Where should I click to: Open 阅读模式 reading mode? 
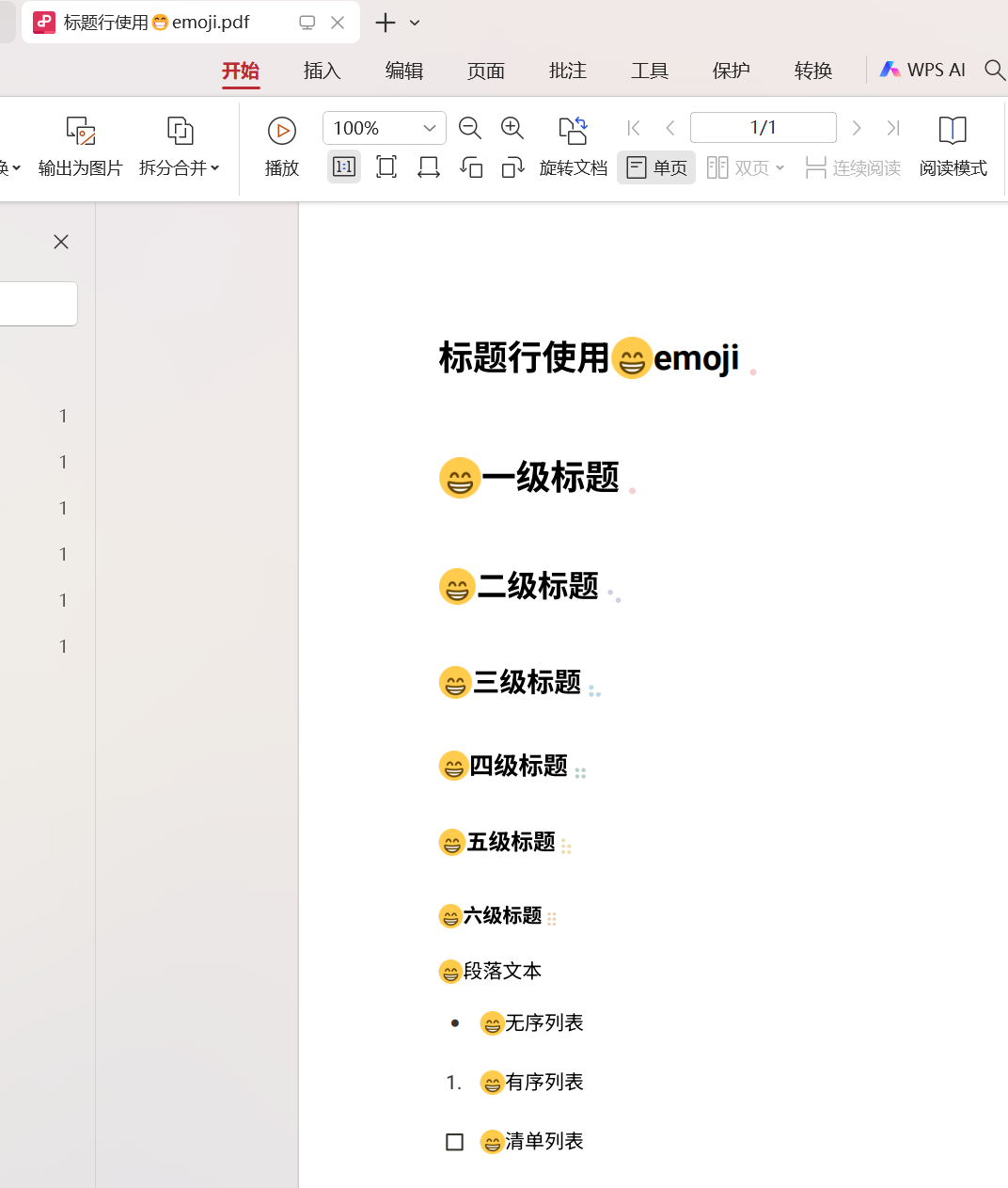(953, 146)
